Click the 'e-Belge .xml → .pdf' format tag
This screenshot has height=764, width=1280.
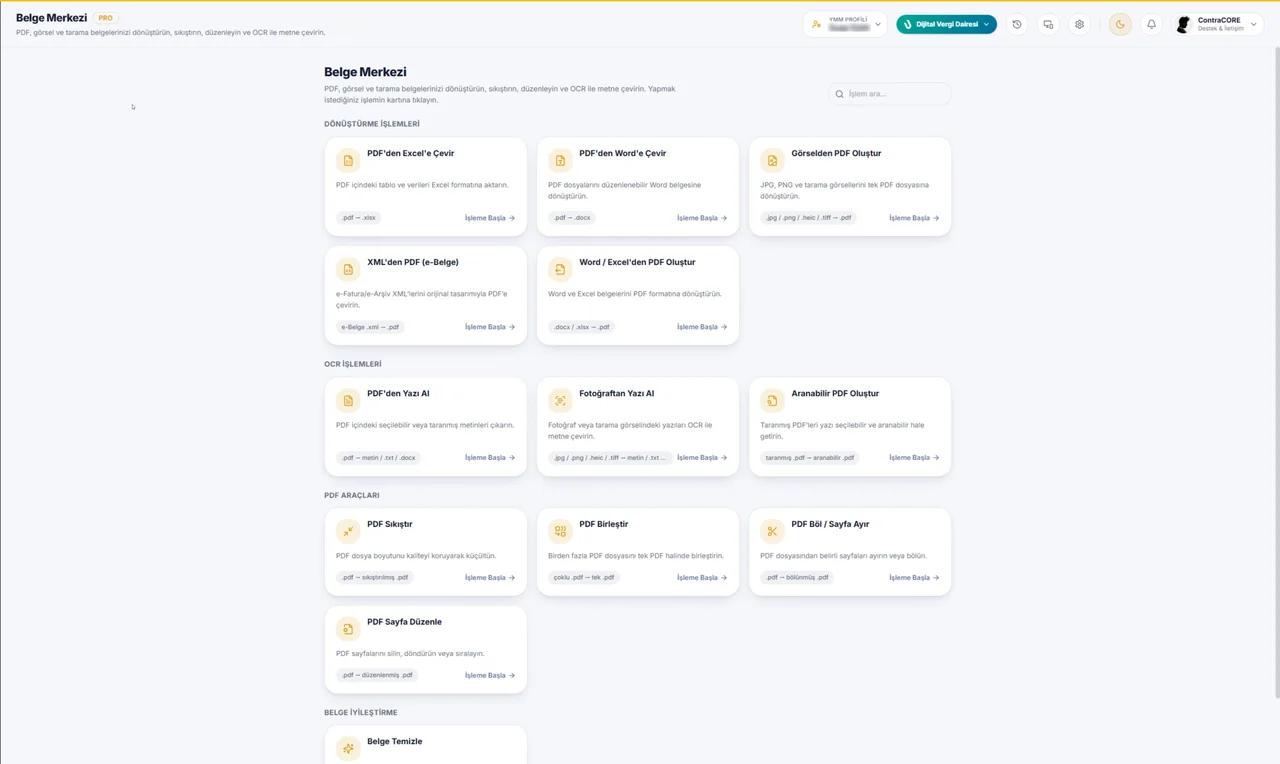tap(370, 327)
